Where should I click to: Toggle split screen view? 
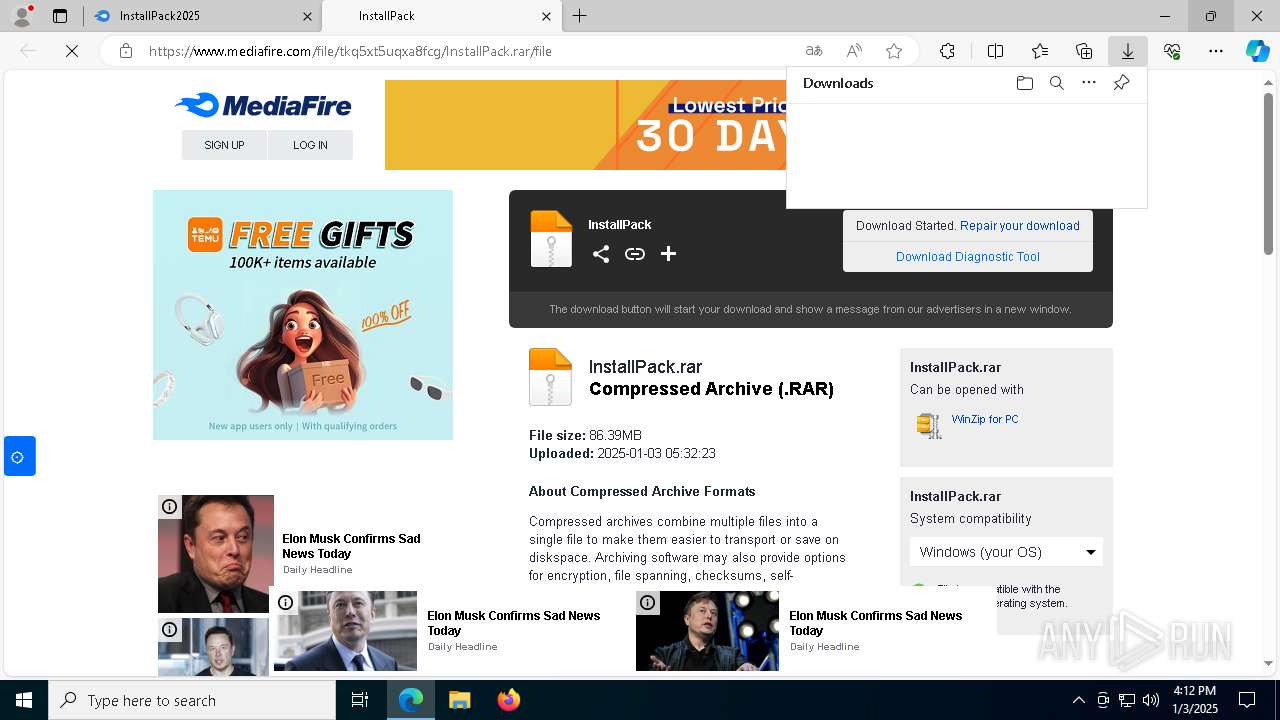pos(995,51)
